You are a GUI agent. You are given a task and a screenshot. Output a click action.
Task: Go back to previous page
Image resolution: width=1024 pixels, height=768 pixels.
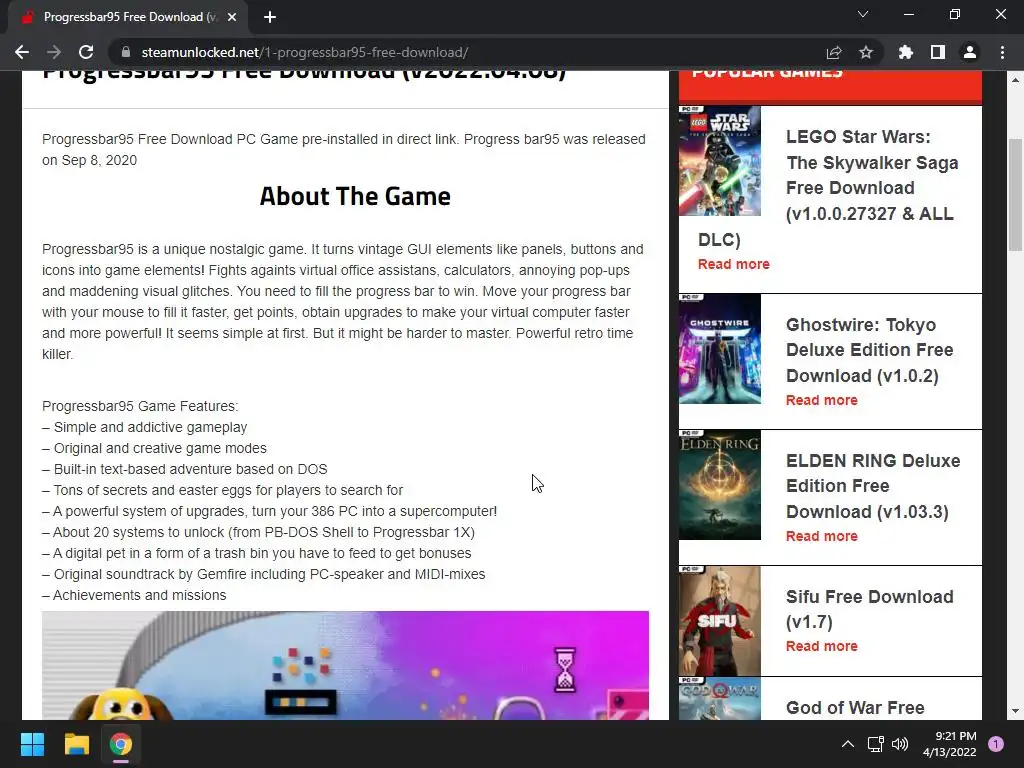click(x=22, y=52)
